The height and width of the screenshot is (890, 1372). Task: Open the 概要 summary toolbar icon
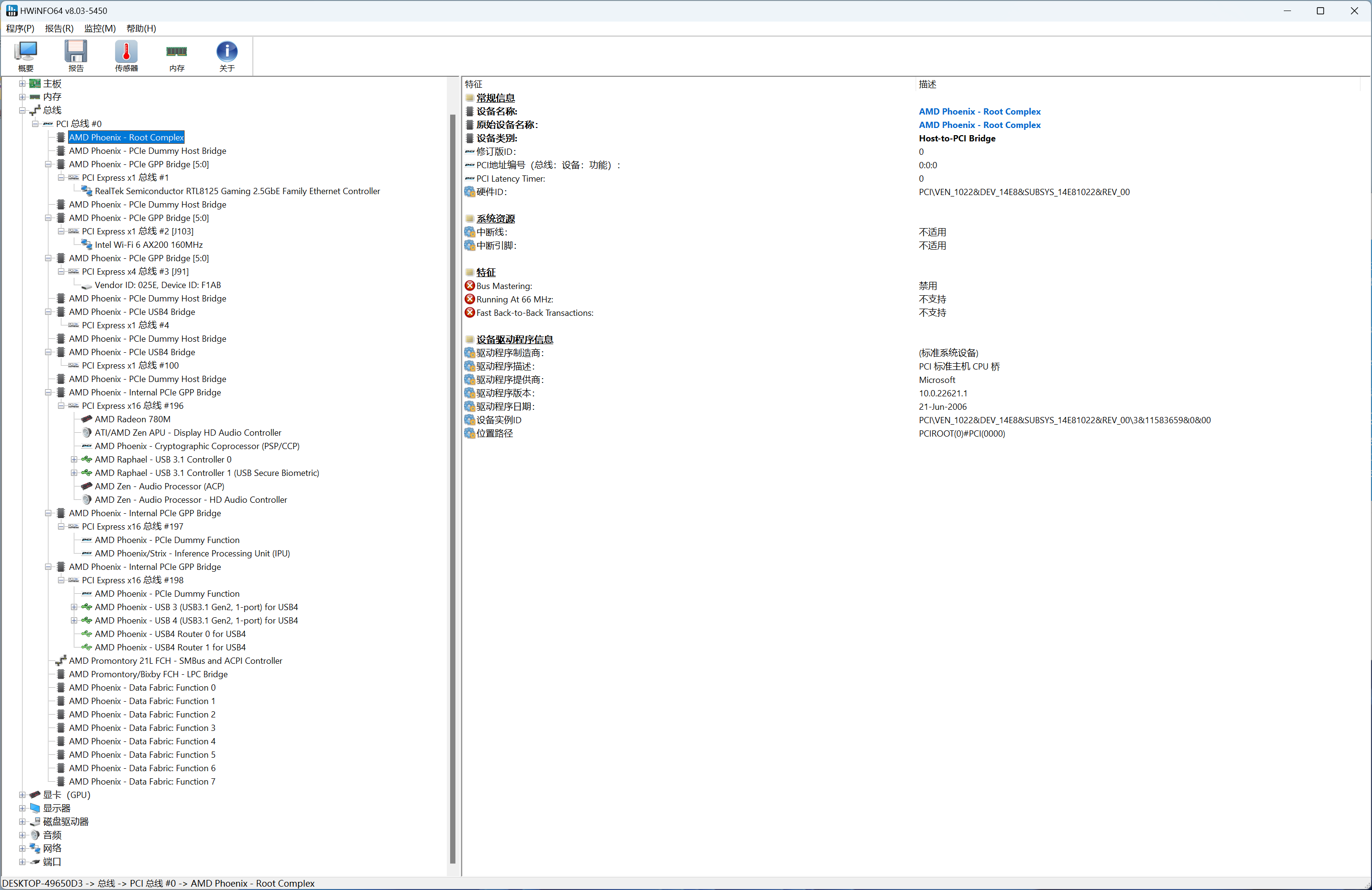(26, 55)
